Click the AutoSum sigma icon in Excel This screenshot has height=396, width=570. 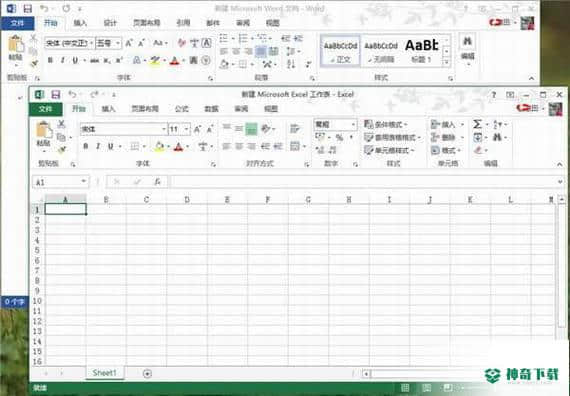tap(478, 124)
